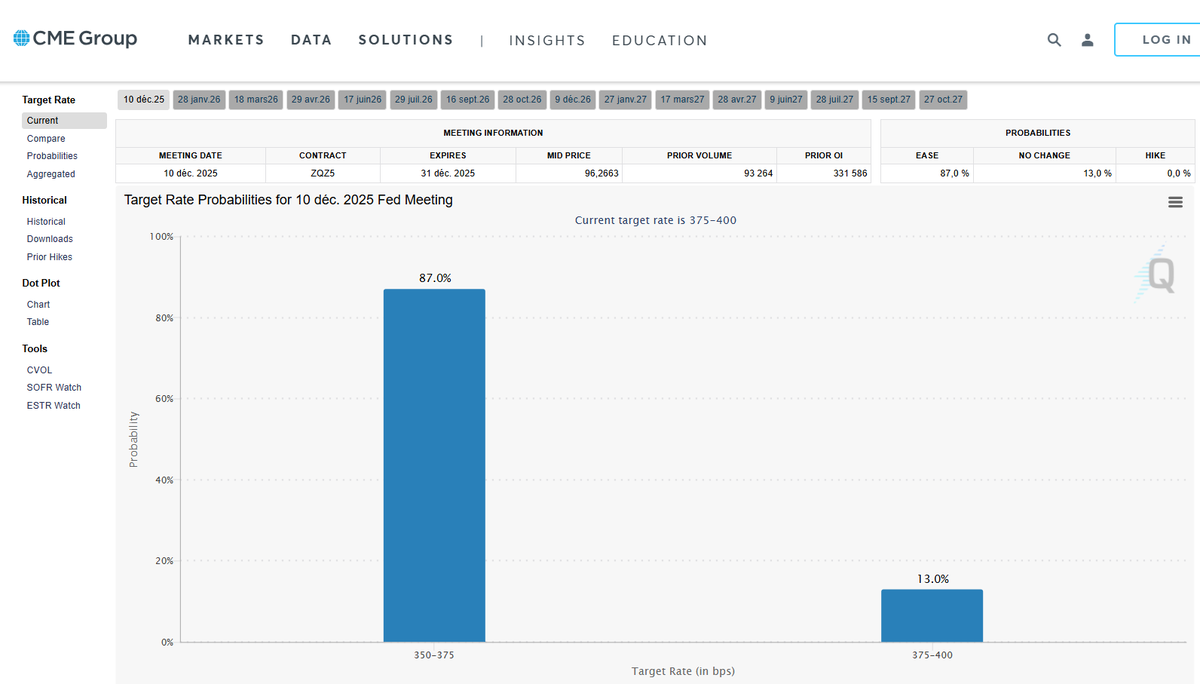The image size is (1200, 684).
Task: Open the search magnifier icon
Action: [1054, 40]
